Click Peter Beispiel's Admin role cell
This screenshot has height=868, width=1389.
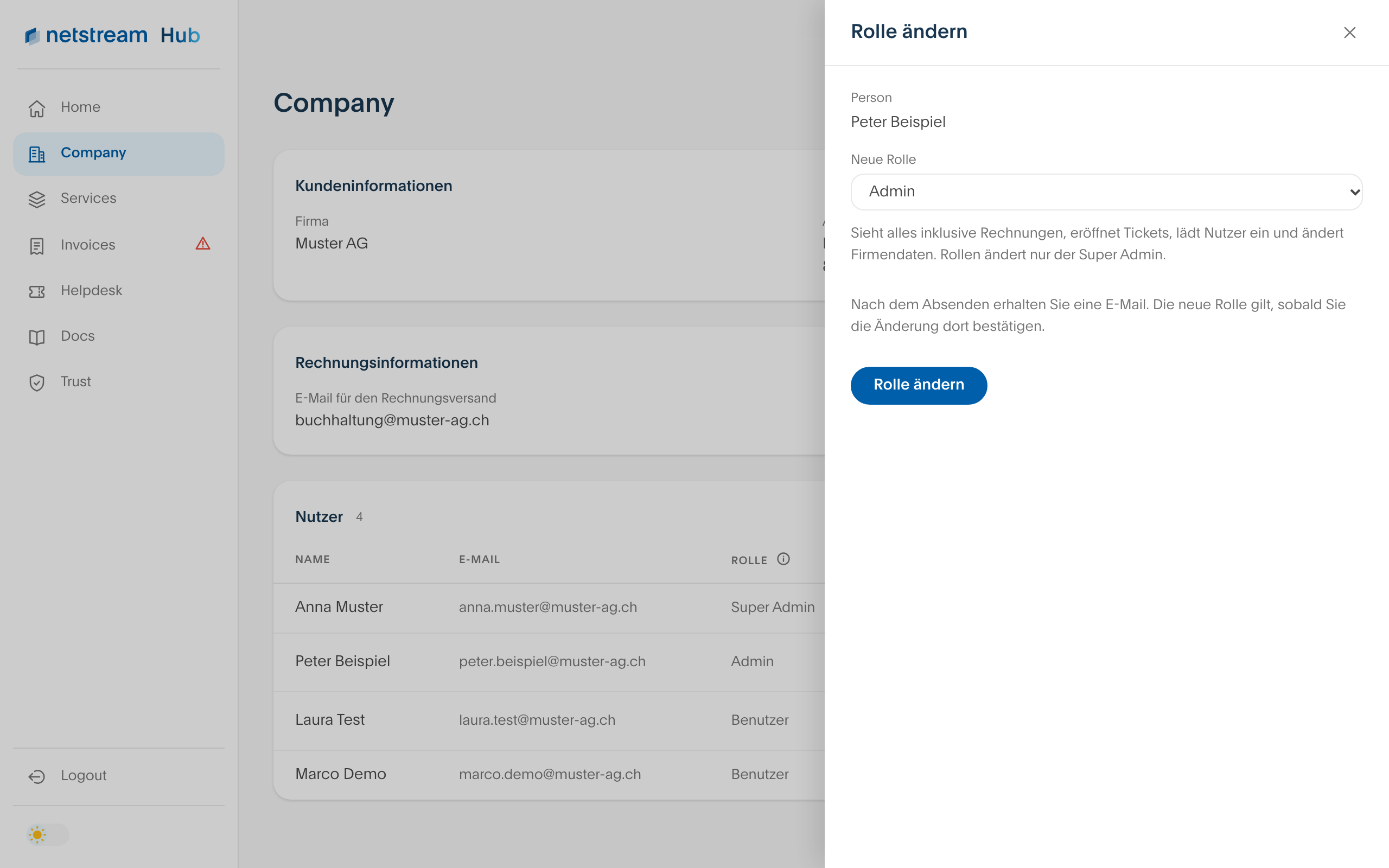(x=752, y=662)
